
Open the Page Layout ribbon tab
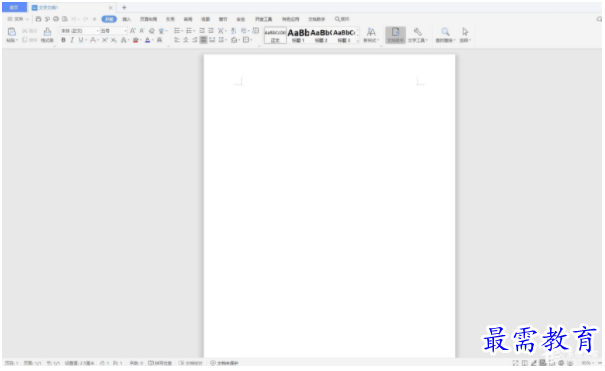(148, 19)
